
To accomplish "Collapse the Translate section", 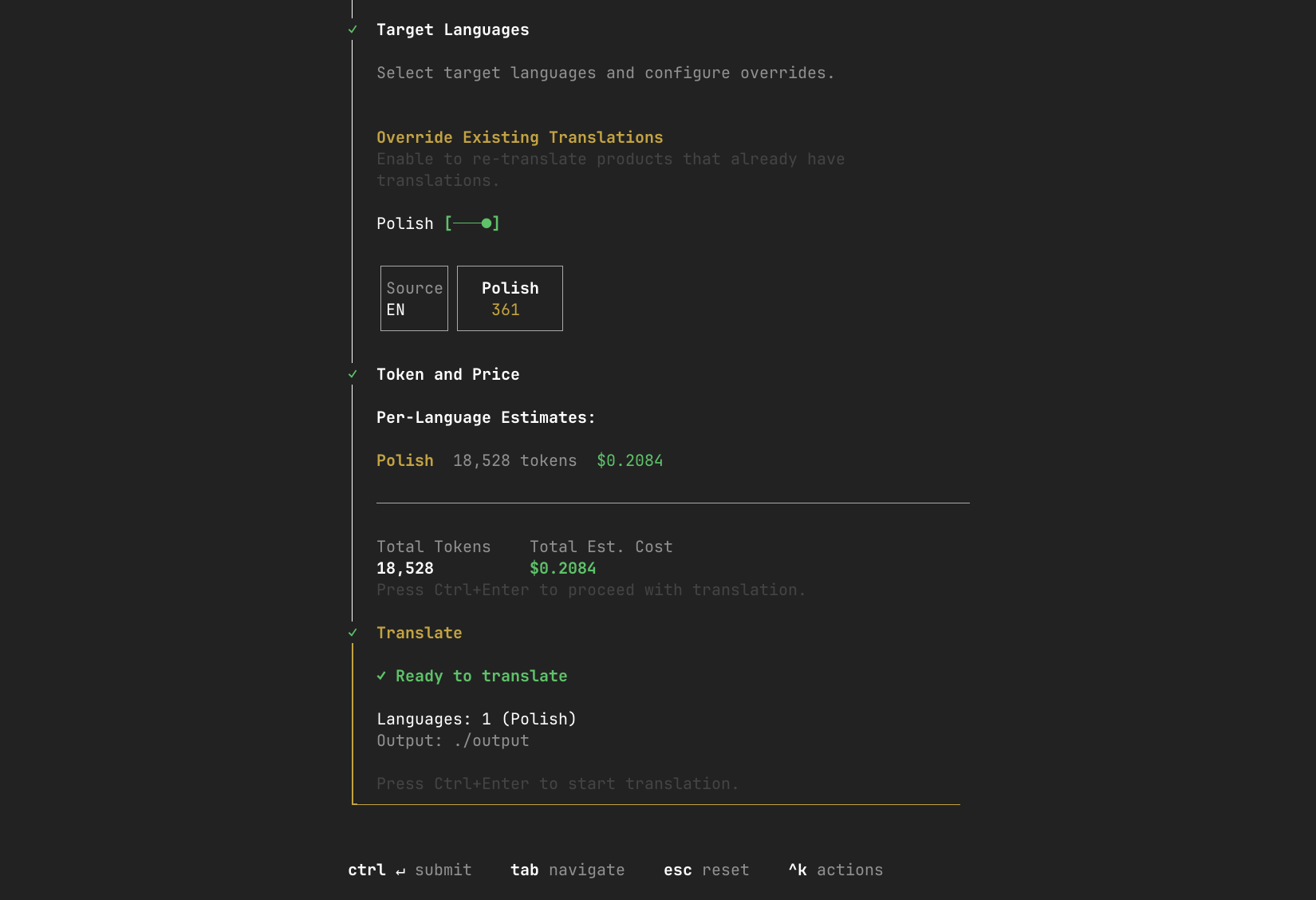I will [x=420, y=633].
